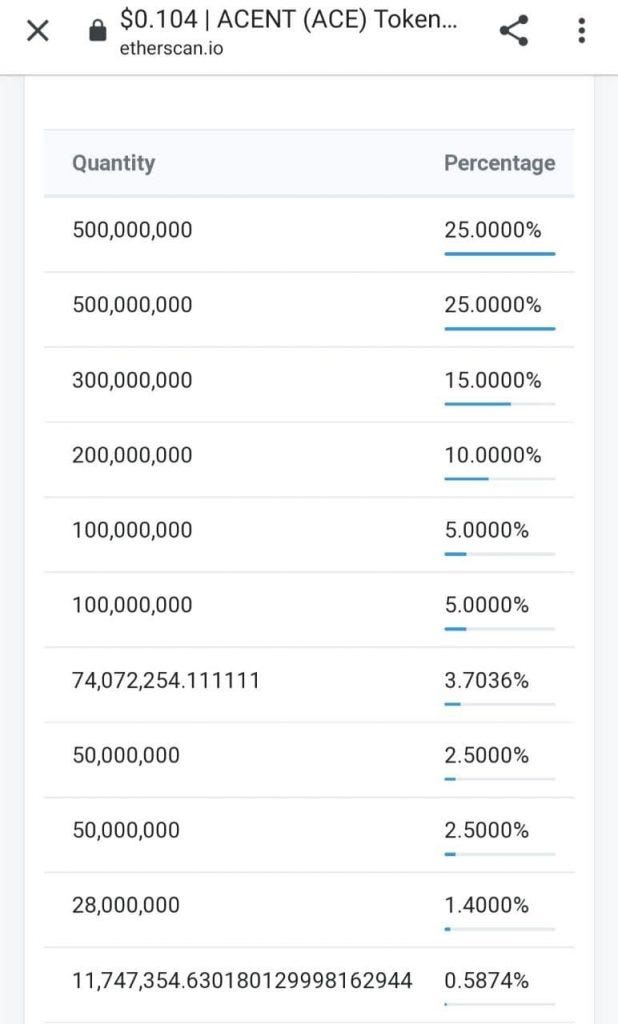This screenshot has height=1024, width=618.
Task: Select the Quantity column header
Action: click(x=114, y=163)
